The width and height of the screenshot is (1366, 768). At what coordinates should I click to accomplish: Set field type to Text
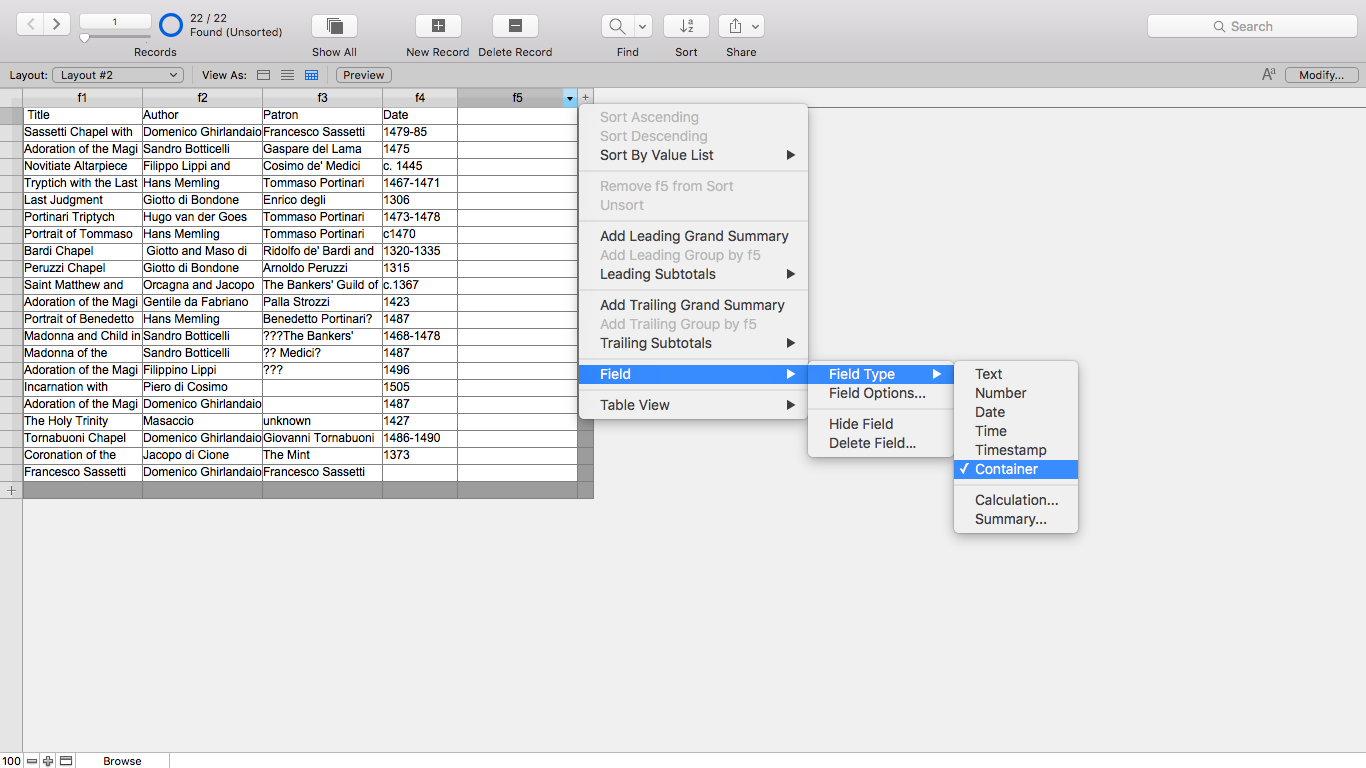tap(1016, 374)
